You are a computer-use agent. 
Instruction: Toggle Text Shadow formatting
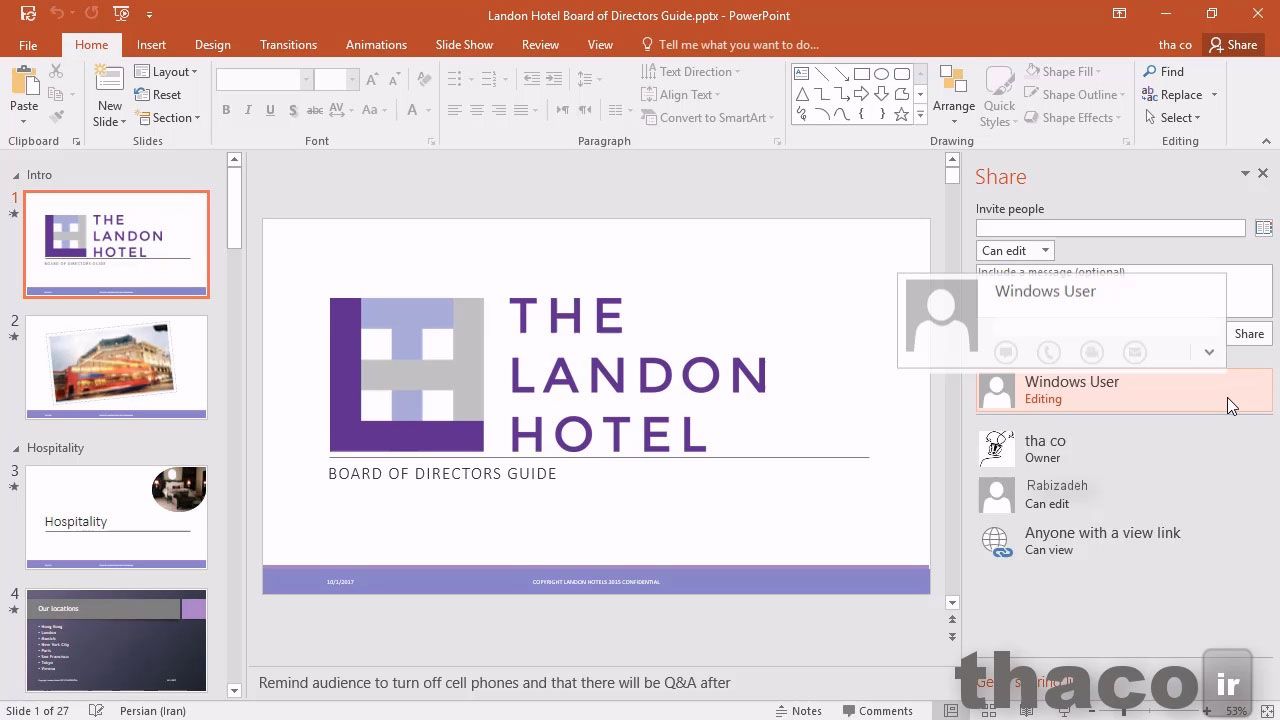click(x=292, y=110)
